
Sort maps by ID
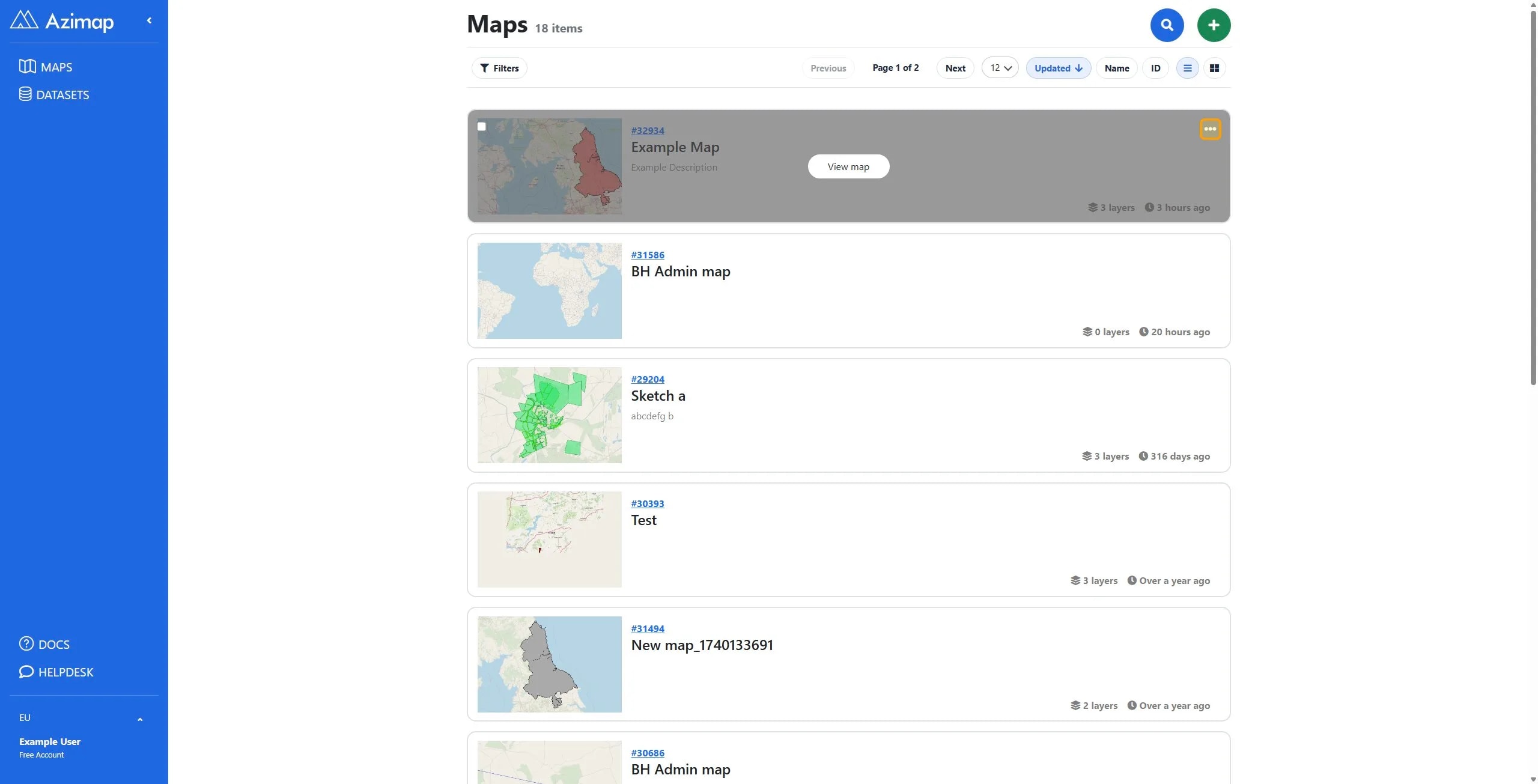[1155, 68]
